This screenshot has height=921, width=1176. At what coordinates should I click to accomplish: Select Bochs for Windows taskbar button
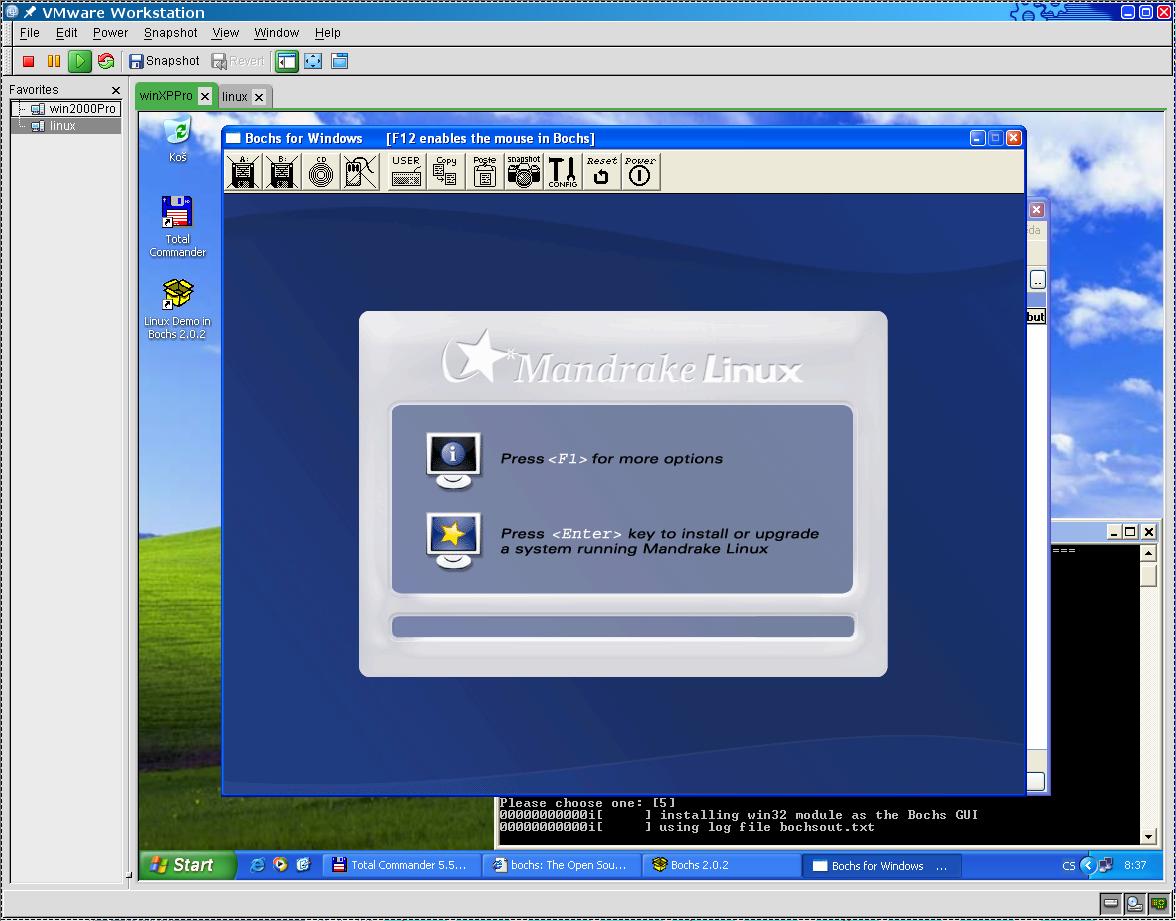[880, 866]
